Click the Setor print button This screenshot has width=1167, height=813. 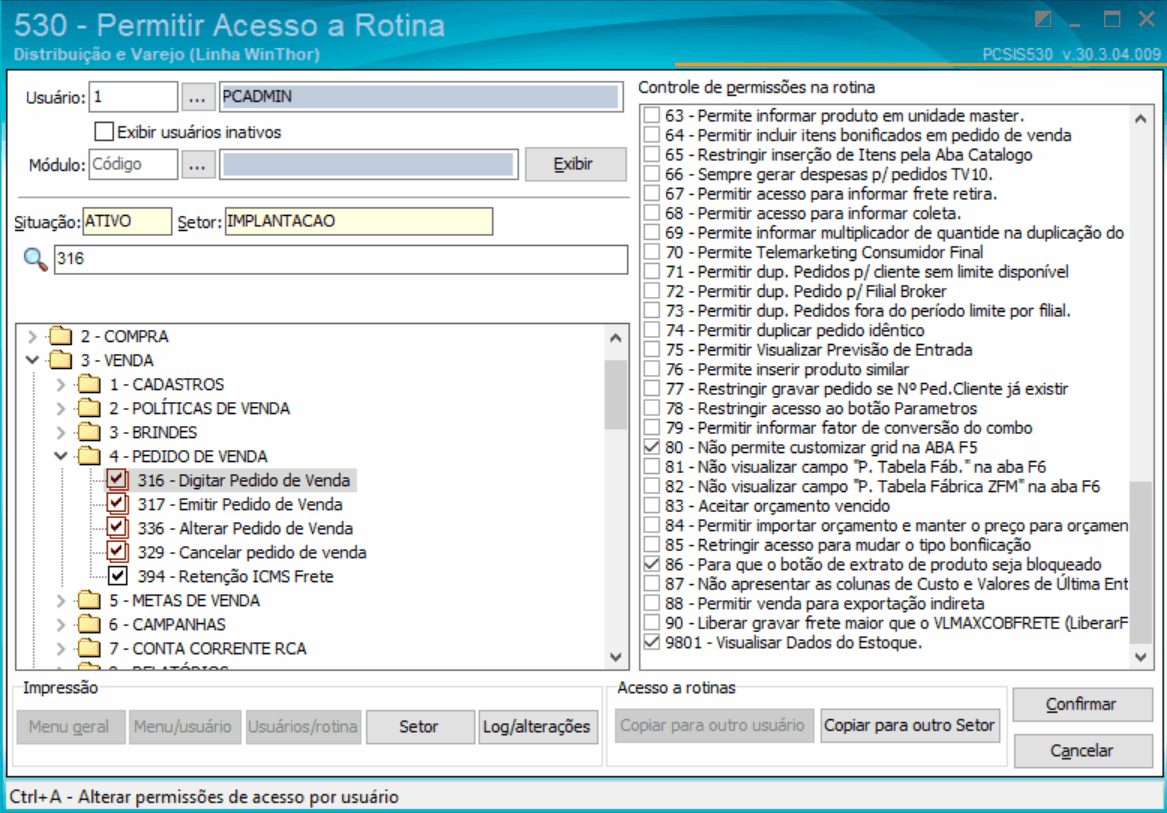[x=420, y=727]
